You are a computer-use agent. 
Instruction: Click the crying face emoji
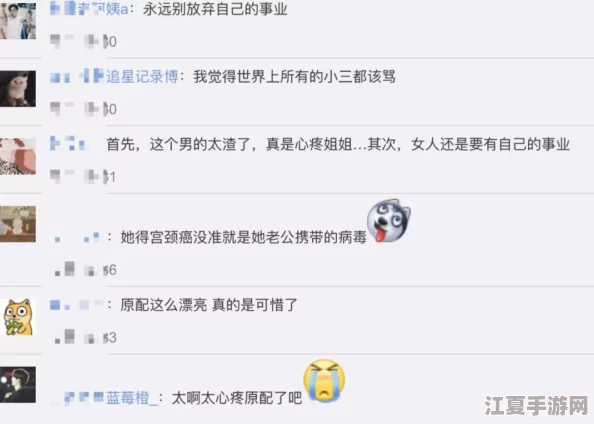324,380
